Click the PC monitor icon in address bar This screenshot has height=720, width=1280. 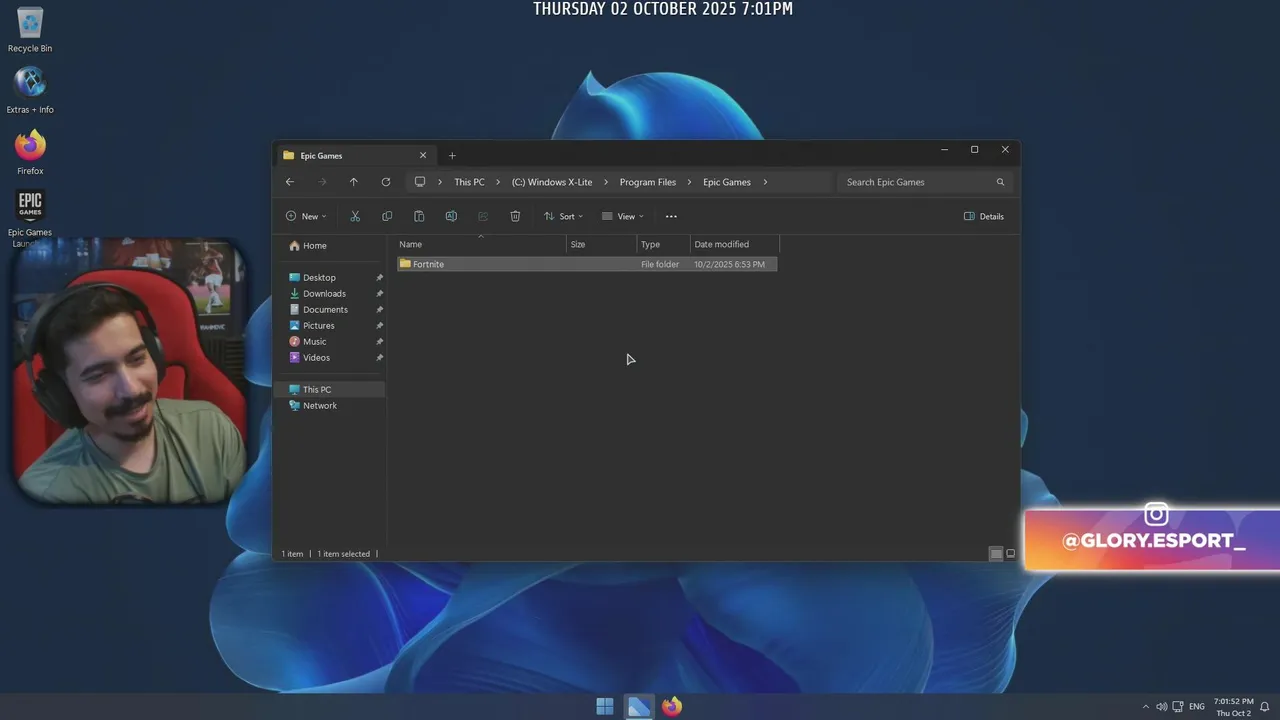pyautogui.click(x=420, y=182)
